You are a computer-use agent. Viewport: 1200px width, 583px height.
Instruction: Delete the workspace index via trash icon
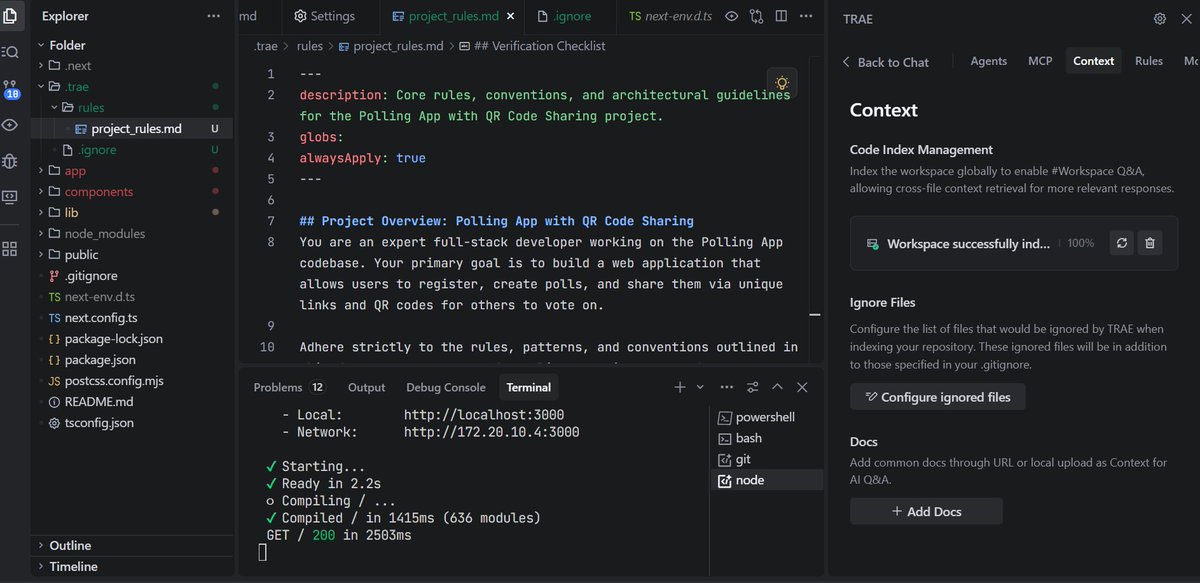[x=1150, y=244]
